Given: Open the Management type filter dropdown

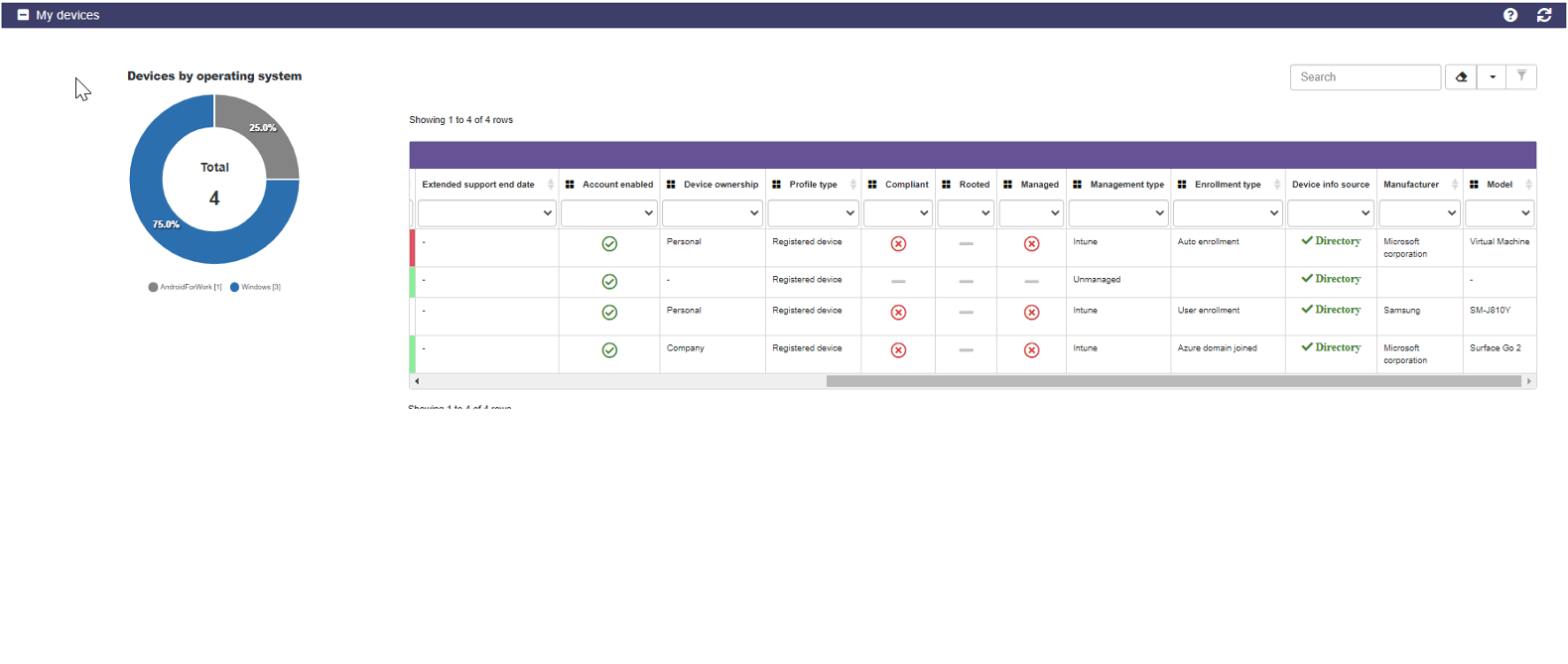Looking at the screenshot, I should (1118, 212).
